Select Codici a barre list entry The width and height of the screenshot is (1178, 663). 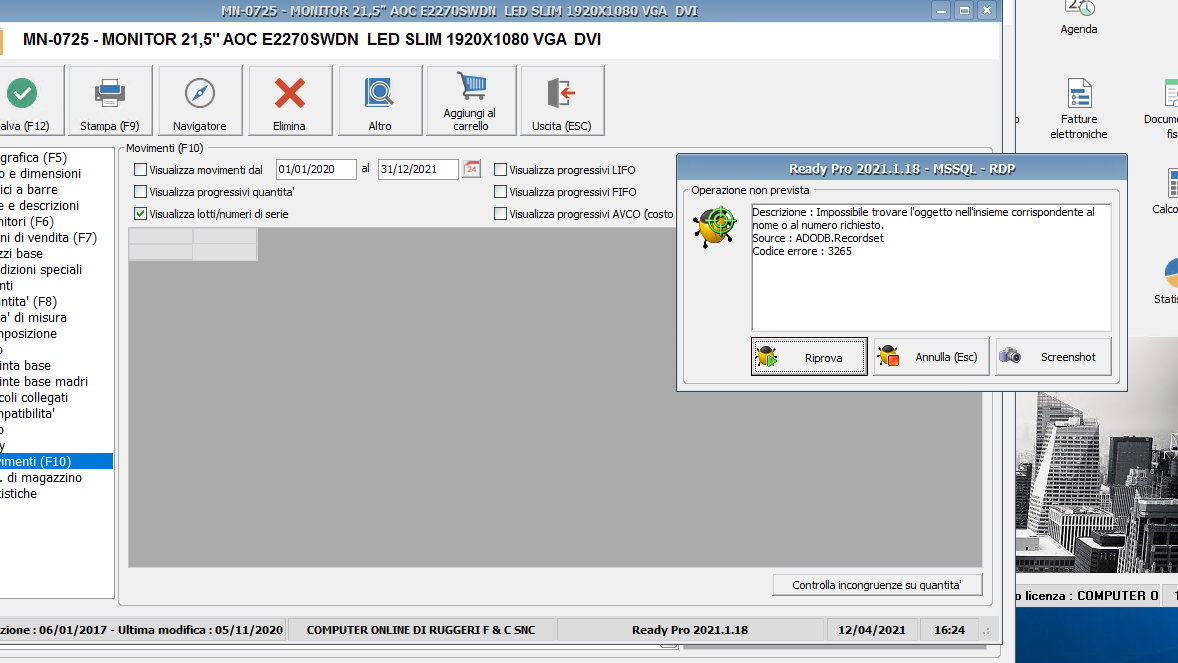[x=56, y=189]
